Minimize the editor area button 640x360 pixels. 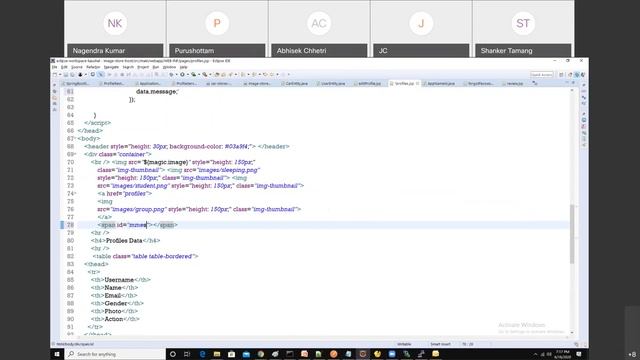(567, 83)
